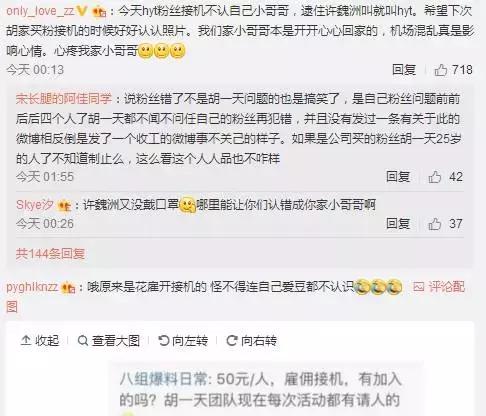Reply to only_love_zz's comment at 00:13
The image size is (486, 416).
tap(404, 70)
